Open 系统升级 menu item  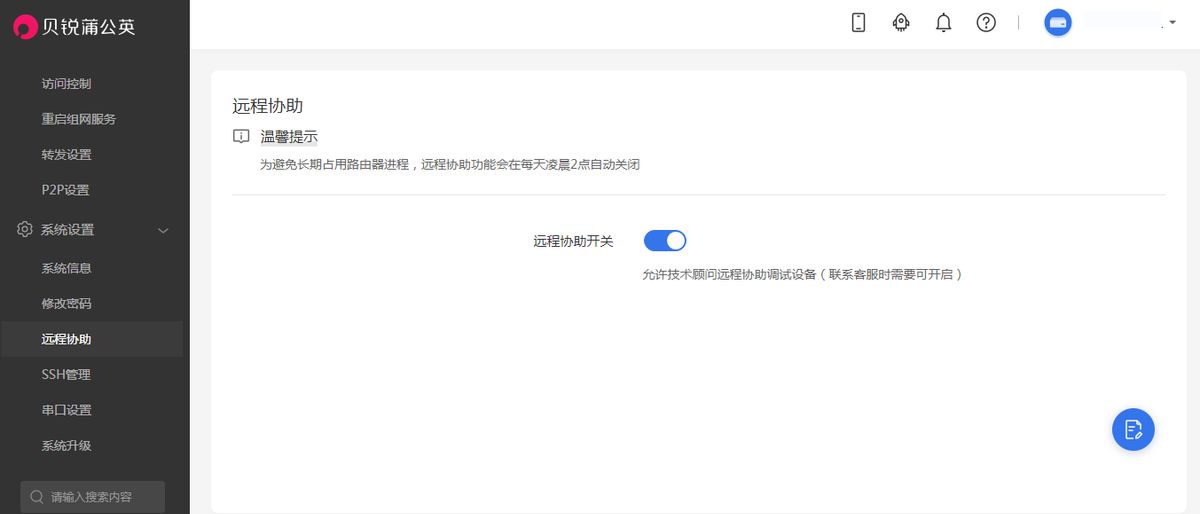pyautogui.click(x=66, y=445)
